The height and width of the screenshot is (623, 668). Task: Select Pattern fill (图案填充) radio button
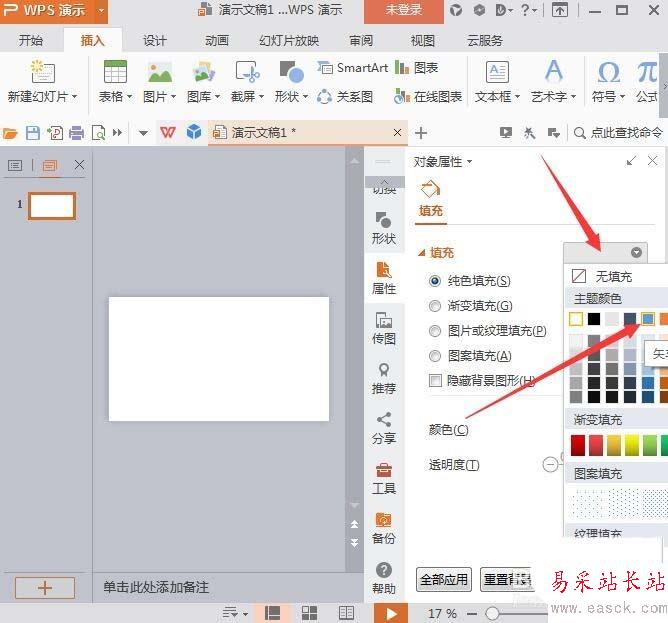(435, 355)
